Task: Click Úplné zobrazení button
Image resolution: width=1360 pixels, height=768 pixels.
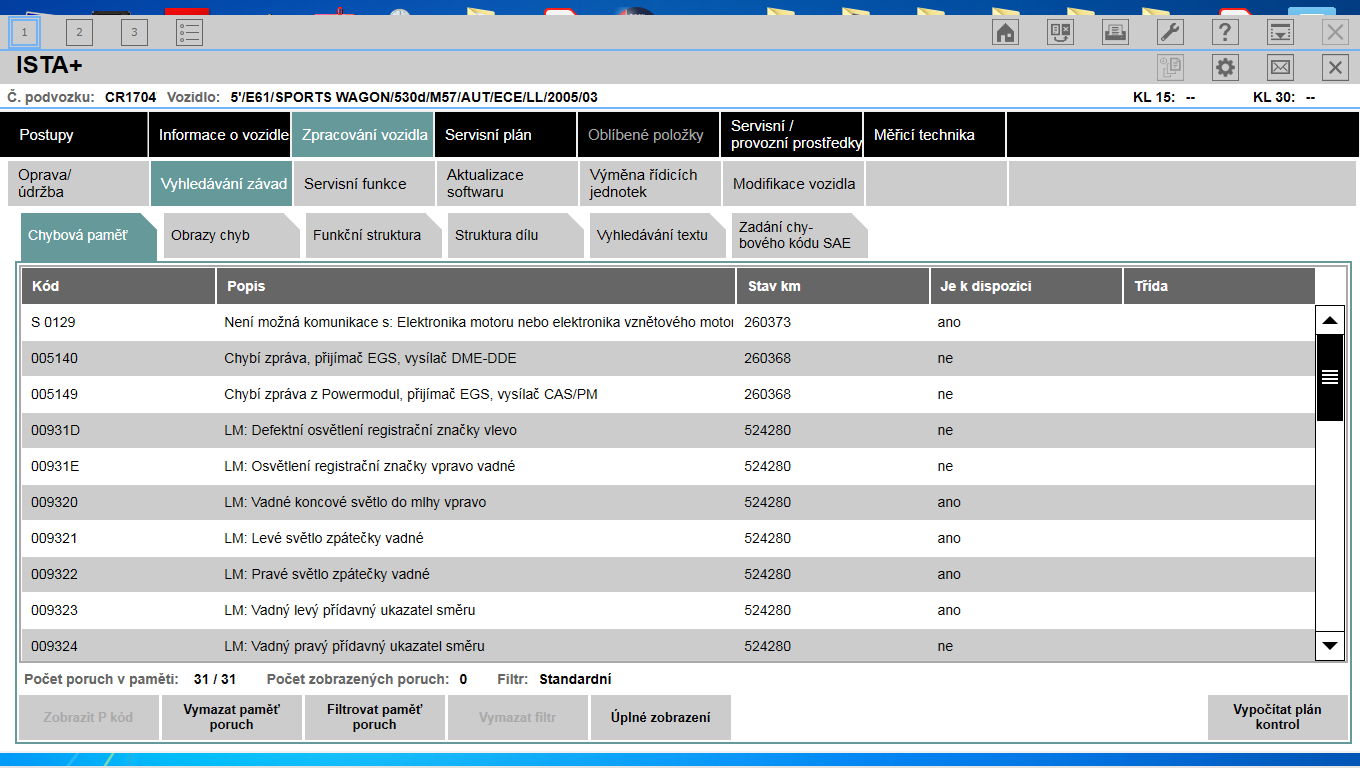Action: 661,718
